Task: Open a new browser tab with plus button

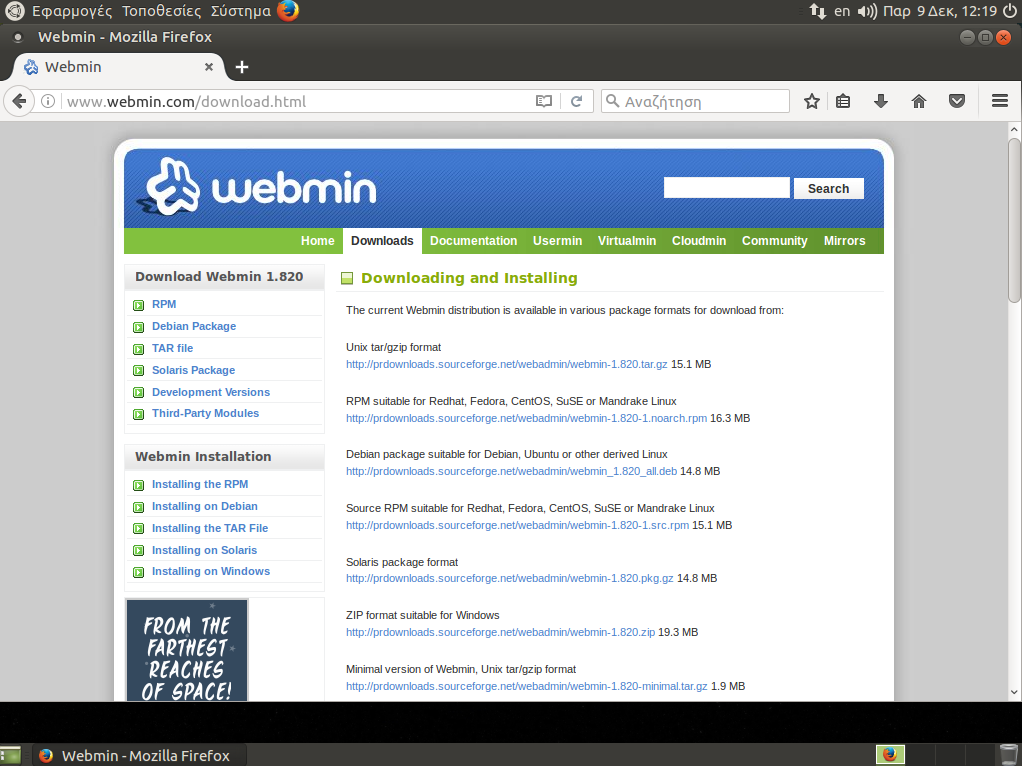Action: coord(241,67)
